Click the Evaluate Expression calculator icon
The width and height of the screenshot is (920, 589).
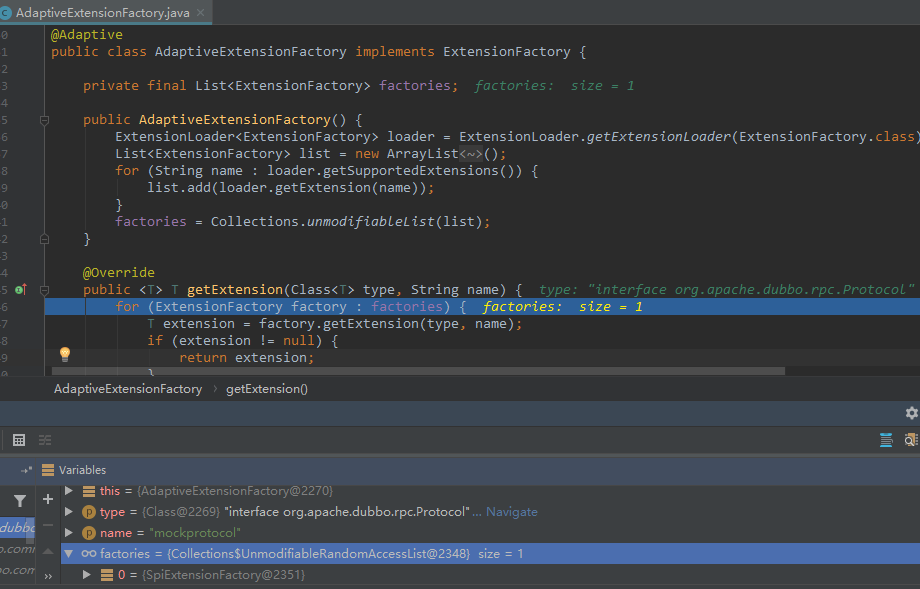tap(19, 440)
